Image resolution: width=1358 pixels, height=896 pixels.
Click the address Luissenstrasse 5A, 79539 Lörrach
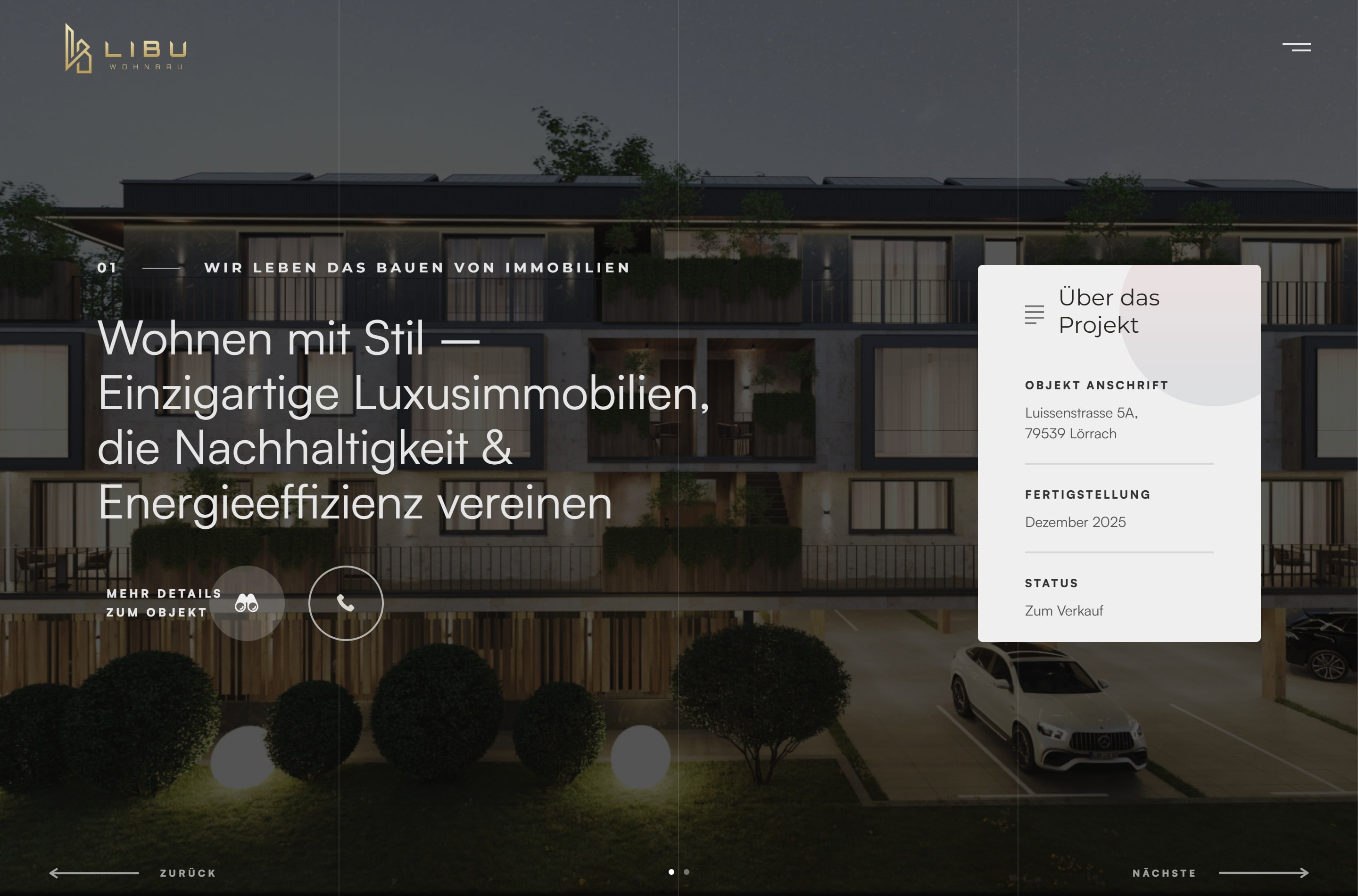[x=1081, y=423]
